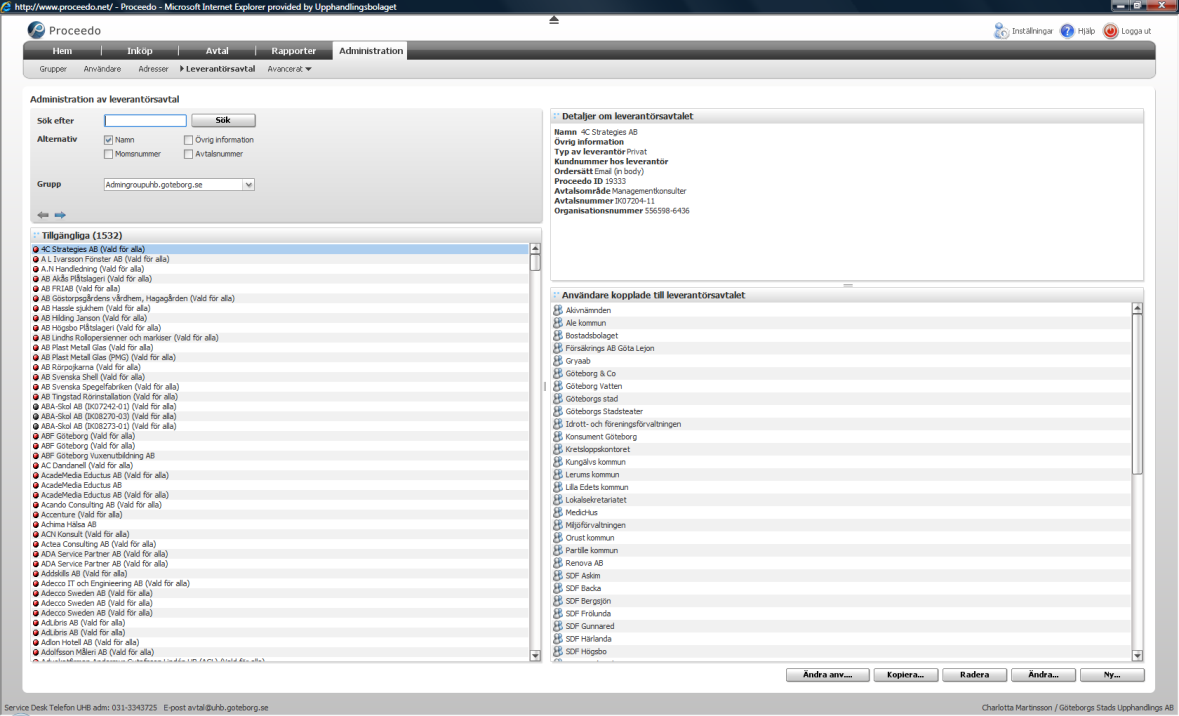Image resolution: width=1179 pixels, height=716 pixels.
Task: Click panel grip icon beside Tillgängliga header
Action: (x=36, y=235)
